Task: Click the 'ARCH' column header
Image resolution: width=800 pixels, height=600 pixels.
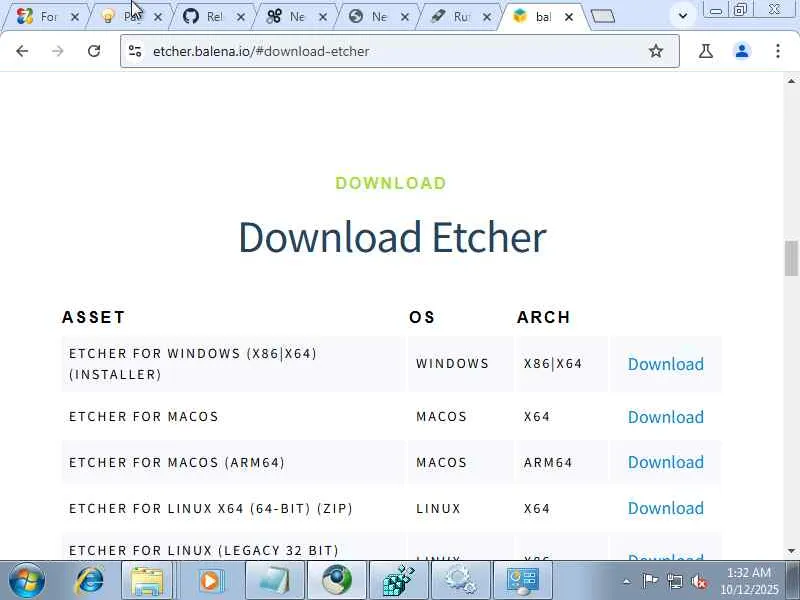Action: point(543,317)
